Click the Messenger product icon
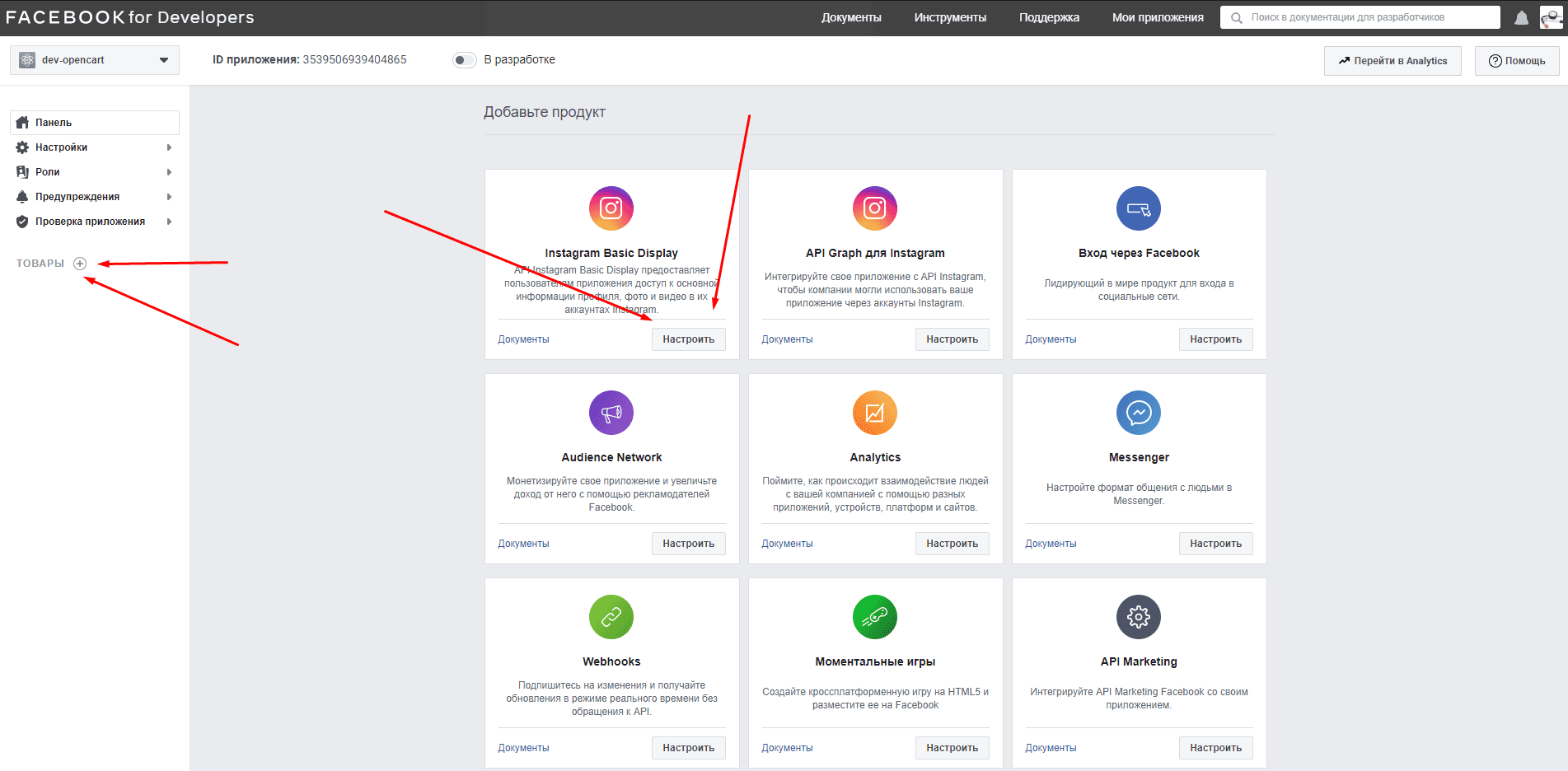 point(1138,413)
